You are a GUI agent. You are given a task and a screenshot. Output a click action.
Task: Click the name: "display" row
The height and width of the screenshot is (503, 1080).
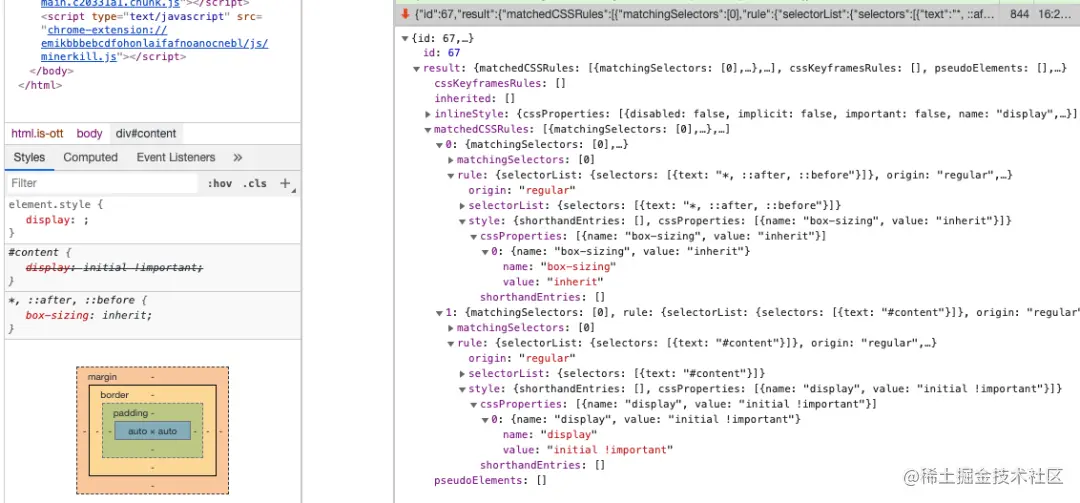550,435
